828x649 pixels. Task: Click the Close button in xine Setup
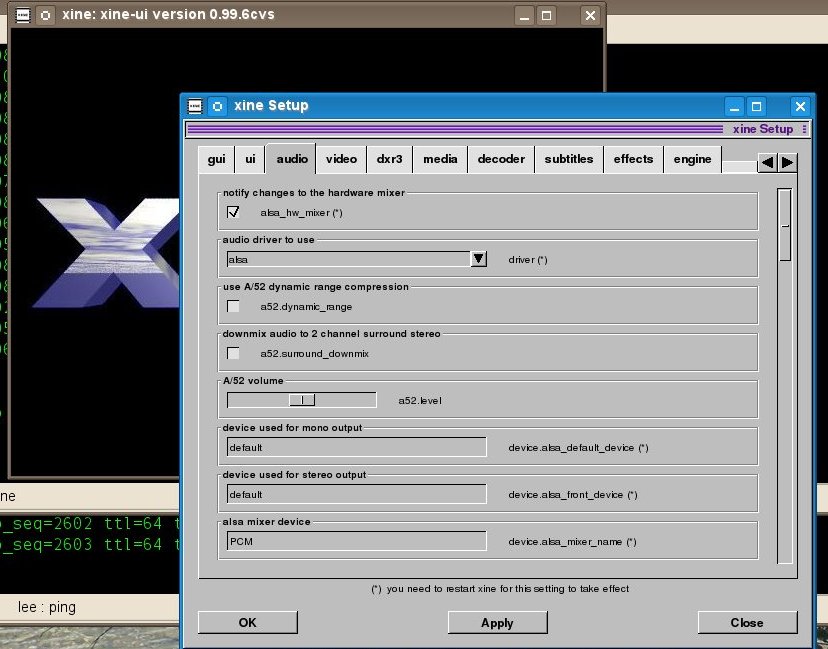(747, 623)
